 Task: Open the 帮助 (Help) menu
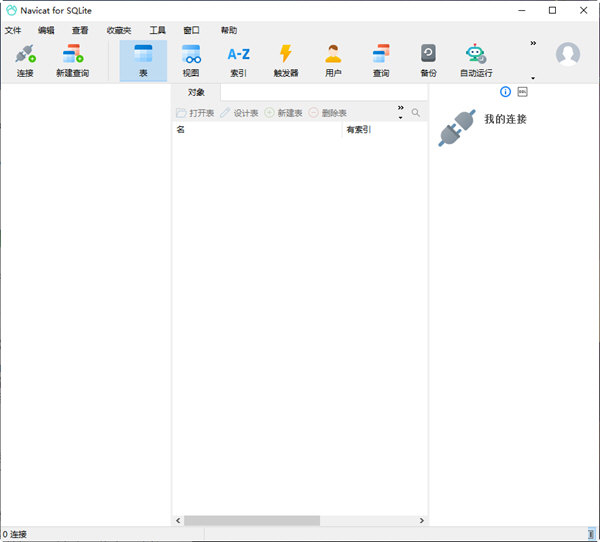[x=229, y=30]
